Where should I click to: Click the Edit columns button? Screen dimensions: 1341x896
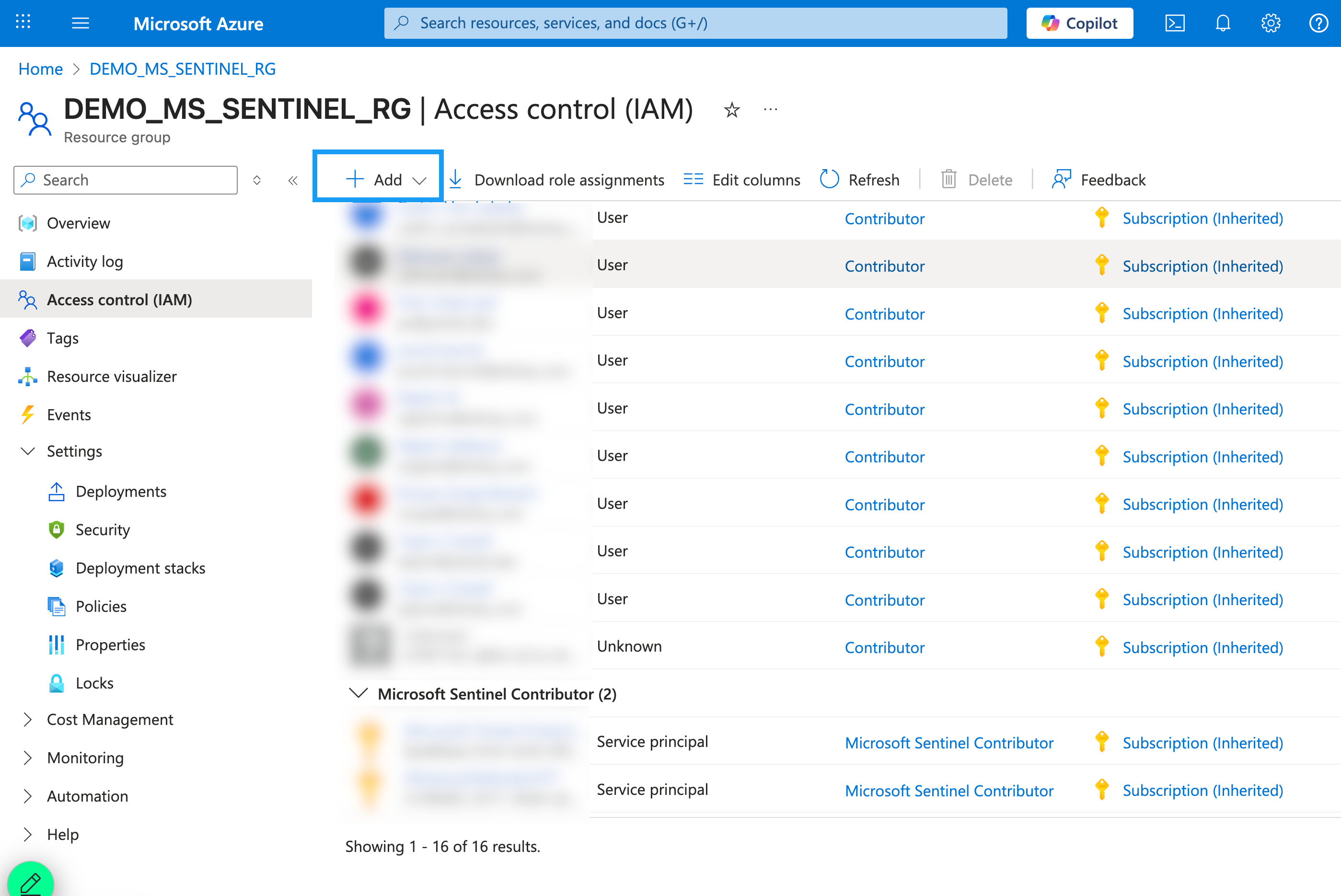click(x=742, y=179)
